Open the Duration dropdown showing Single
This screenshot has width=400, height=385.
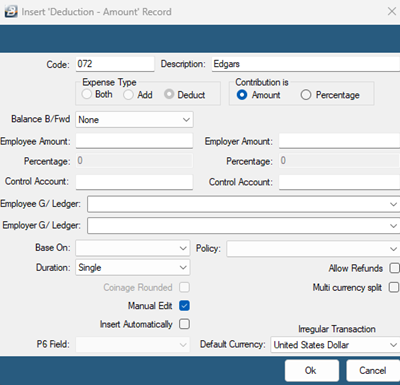(133, 268)
